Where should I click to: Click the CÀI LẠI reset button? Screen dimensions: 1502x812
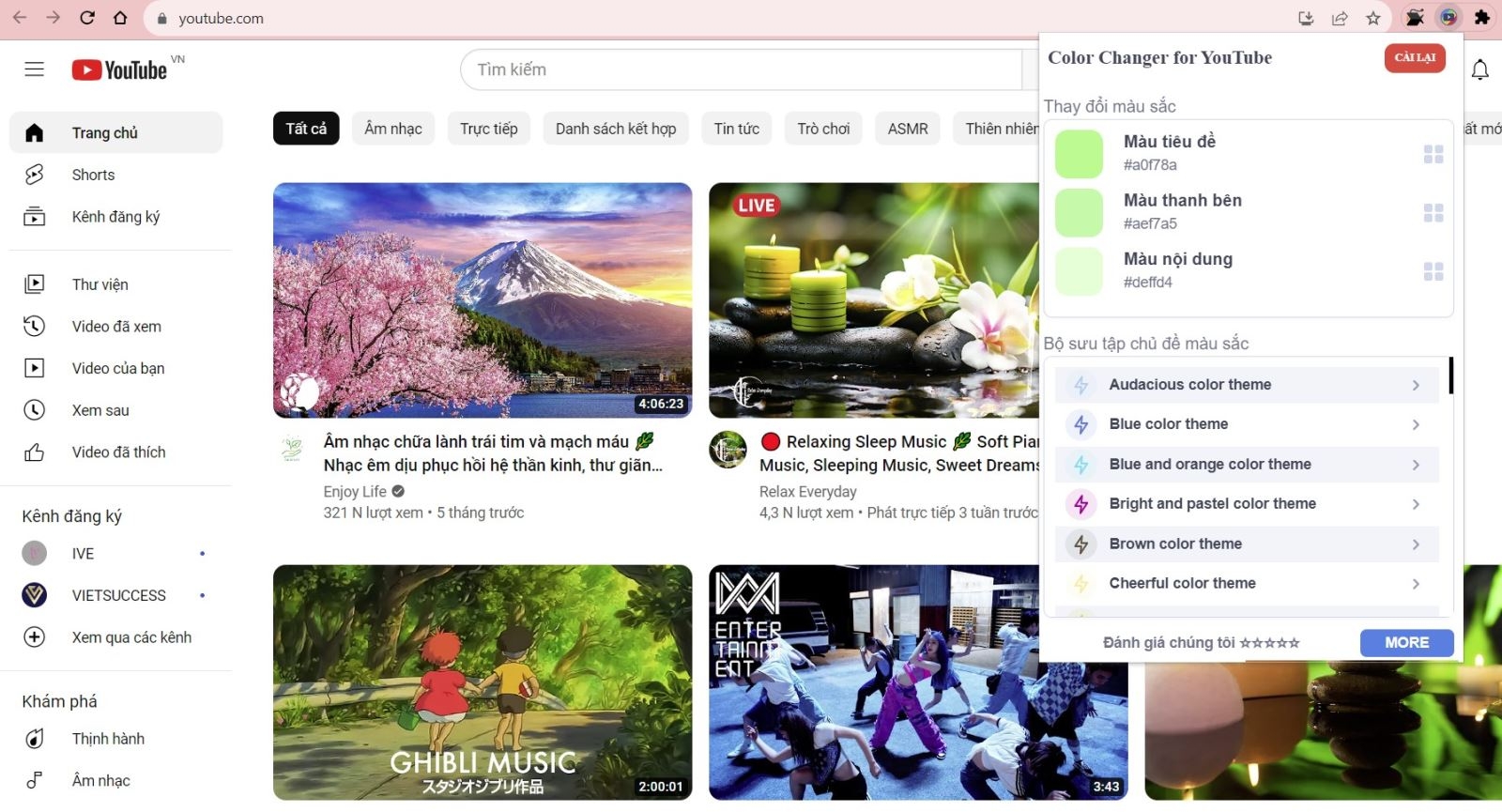(x=1415, y=57)
